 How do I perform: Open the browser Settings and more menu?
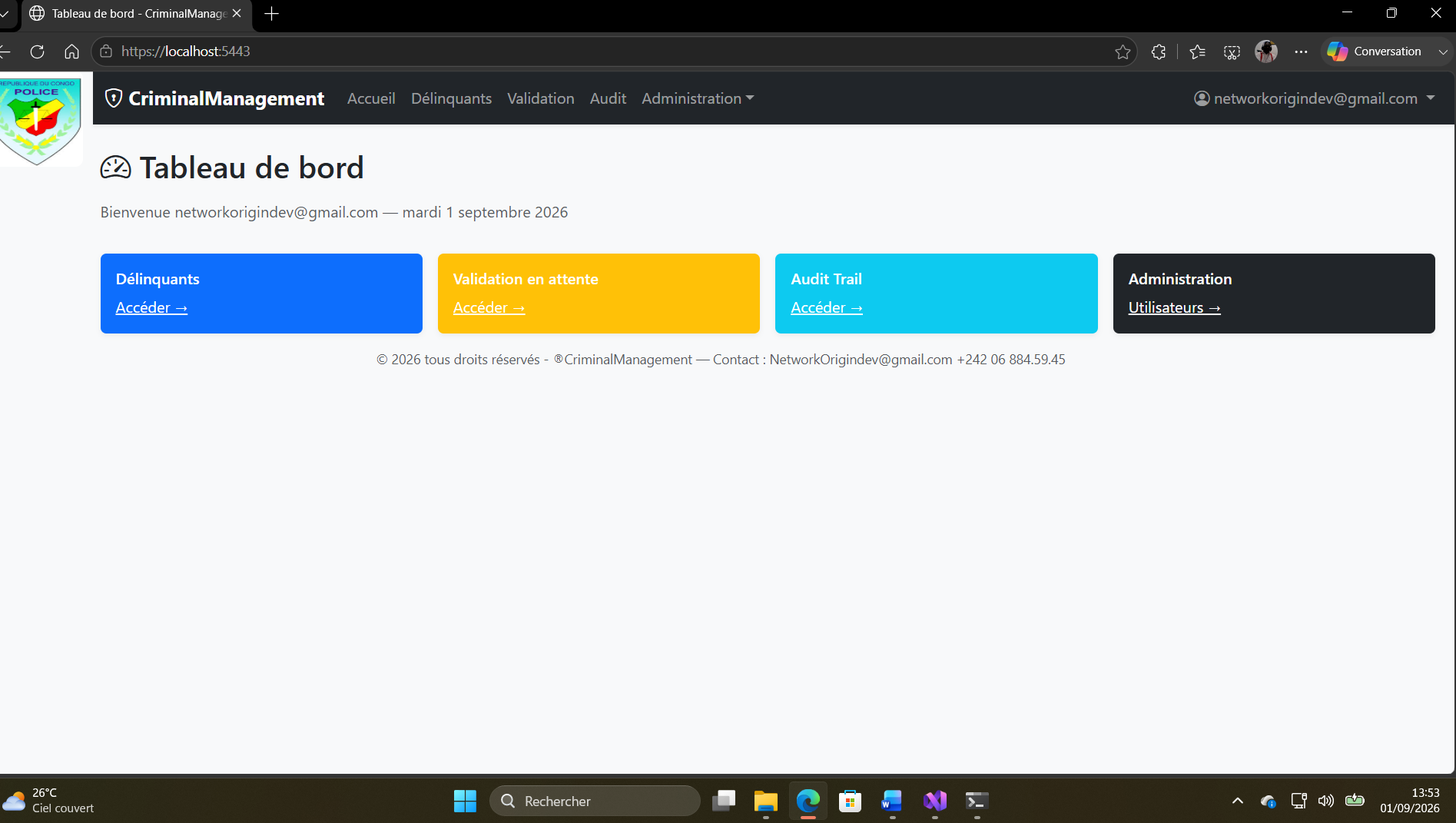coord(1301,51)
